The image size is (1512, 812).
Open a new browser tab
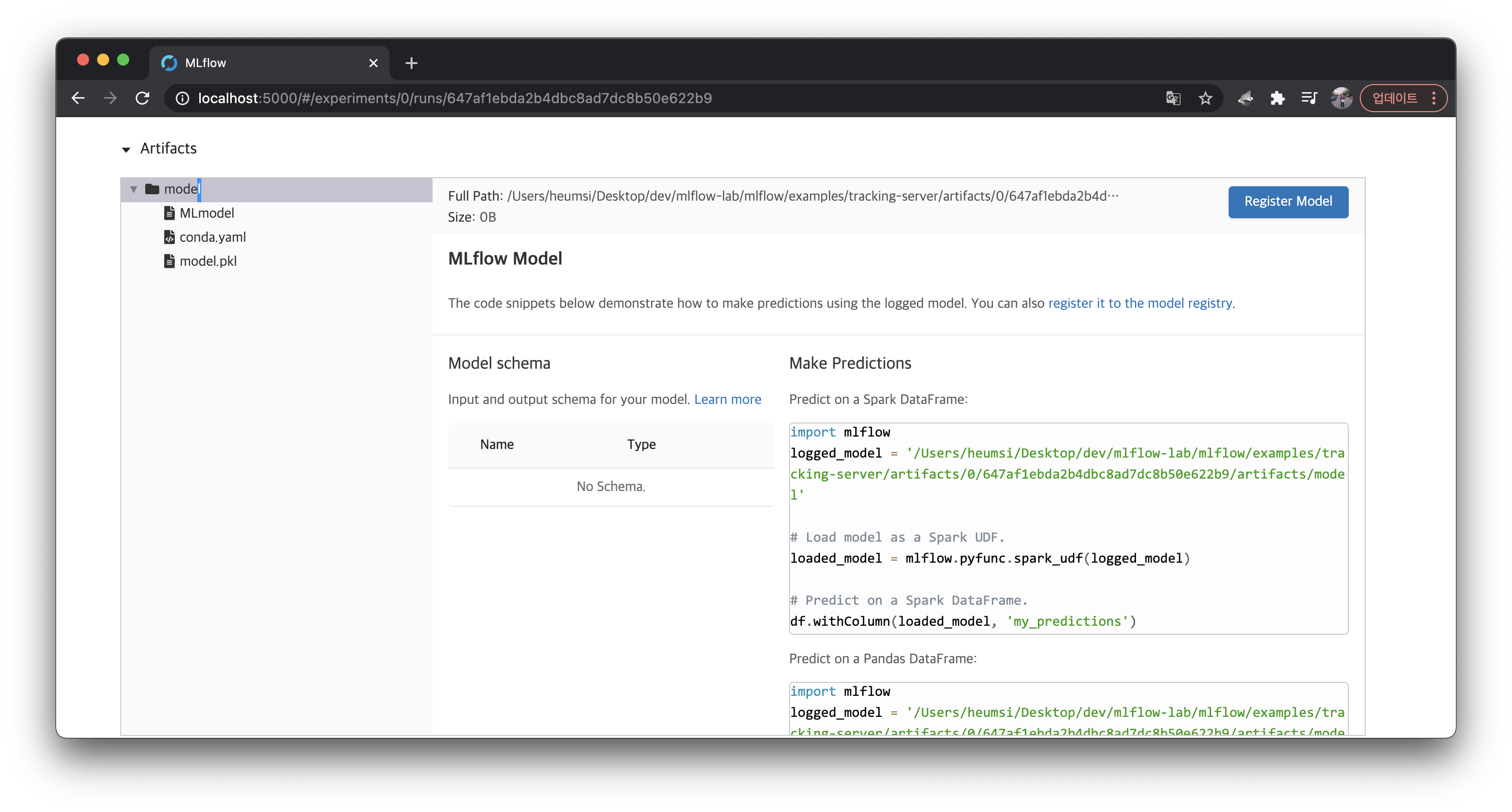point(411,63)
